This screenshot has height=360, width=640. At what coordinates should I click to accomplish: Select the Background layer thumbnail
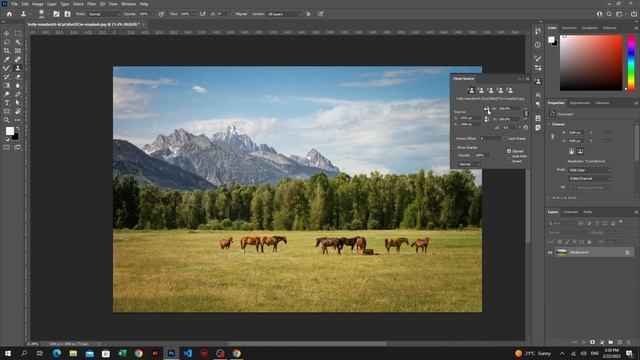[562, 253]
